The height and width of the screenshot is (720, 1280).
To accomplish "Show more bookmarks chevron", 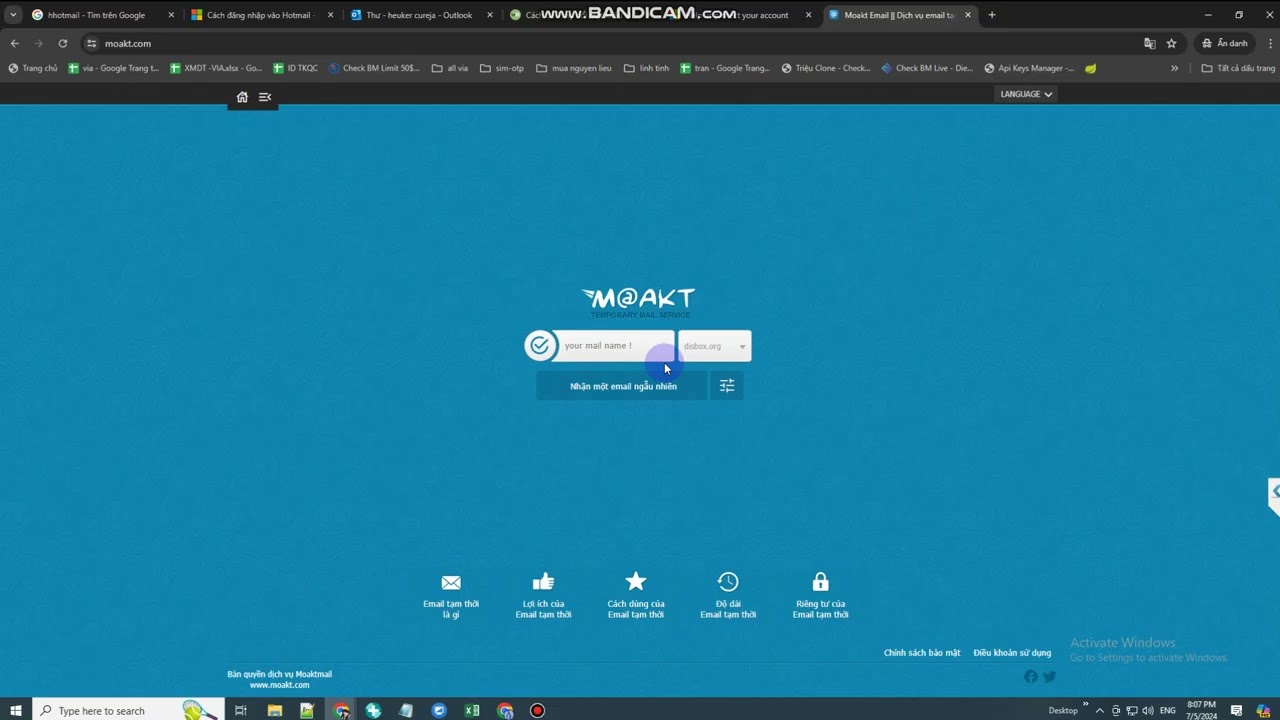I will (1174, 68).
